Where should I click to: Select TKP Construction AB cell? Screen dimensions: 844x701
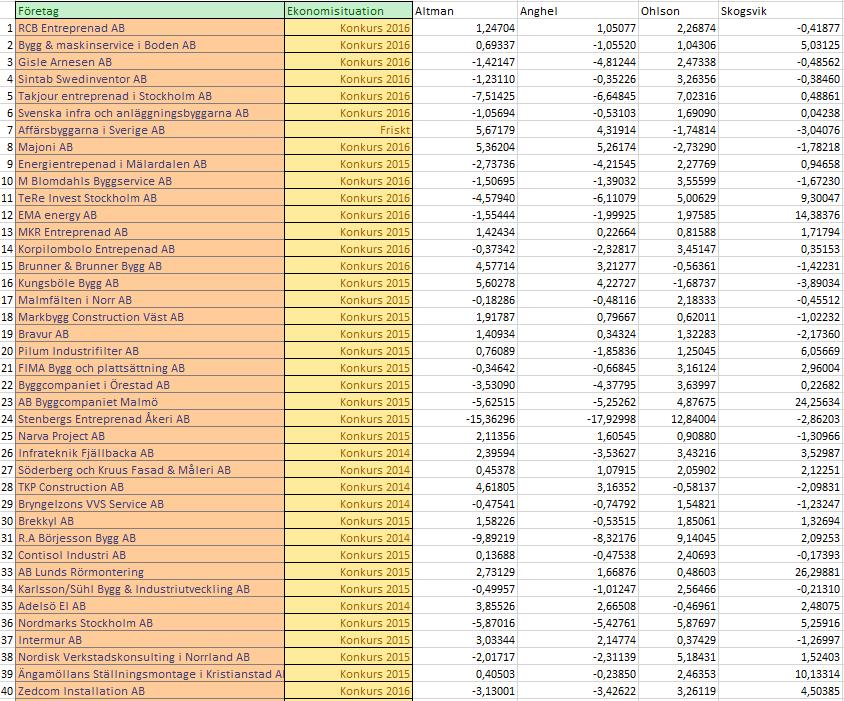pos(150,487)
